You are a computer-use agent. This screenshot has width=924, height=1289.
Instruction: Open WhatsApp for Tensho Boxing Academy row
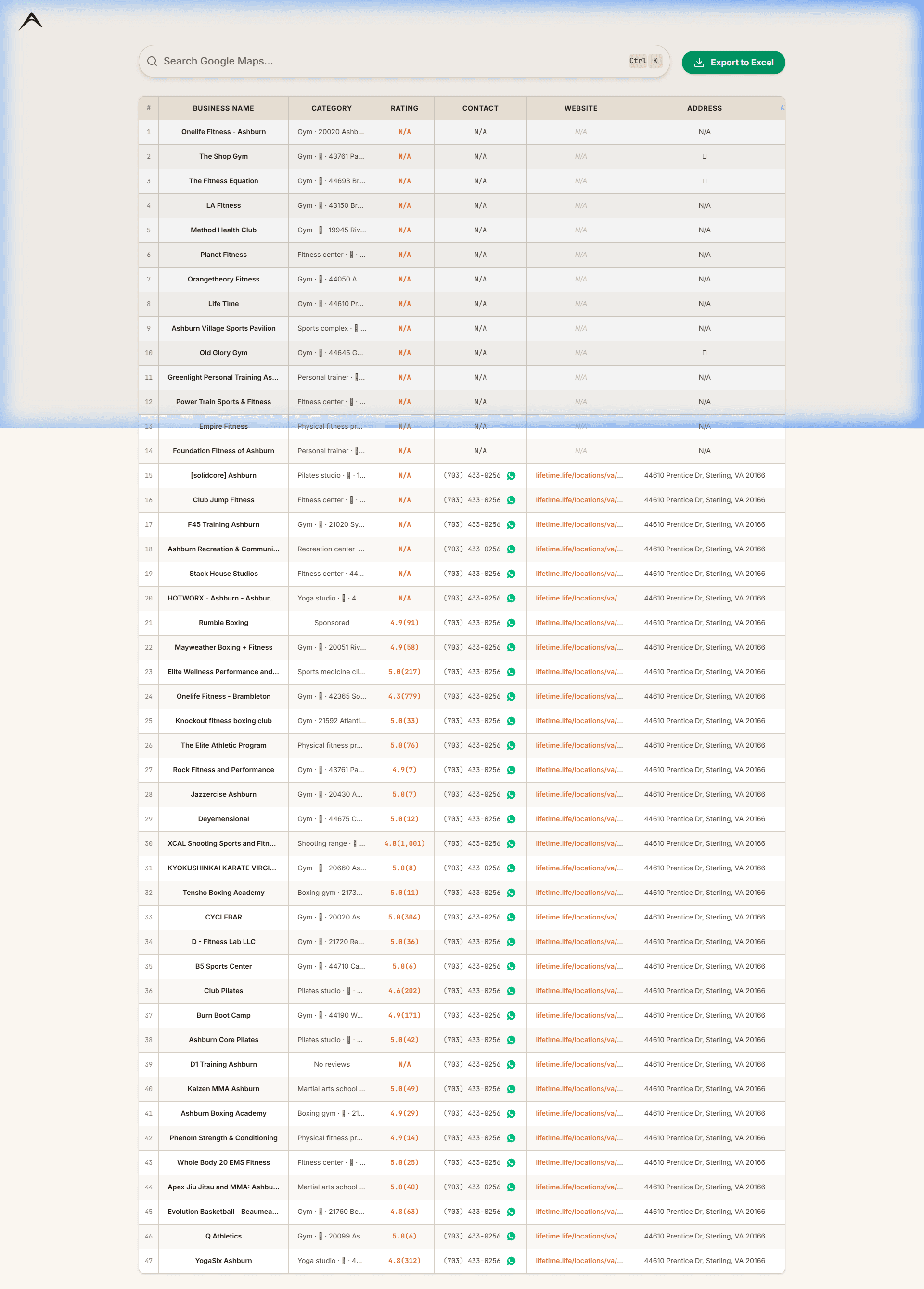tap(511, 893)
